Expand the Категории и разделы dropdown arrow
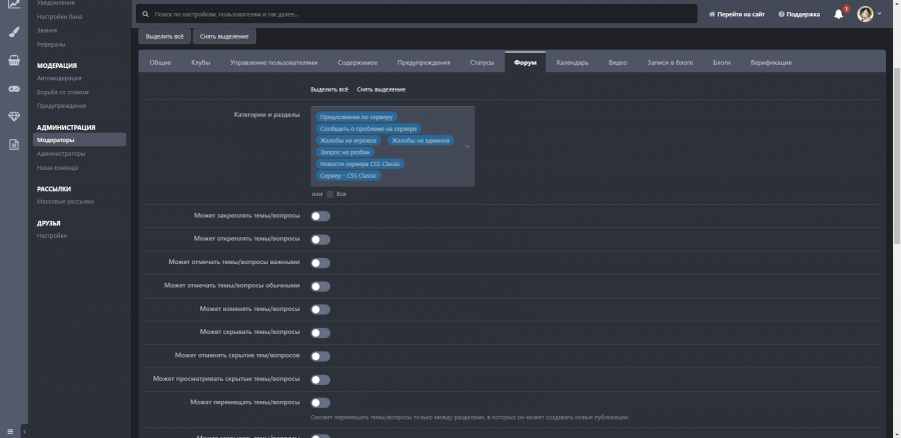The height and width of the screenshot is (438, 901). pos(467,147)
